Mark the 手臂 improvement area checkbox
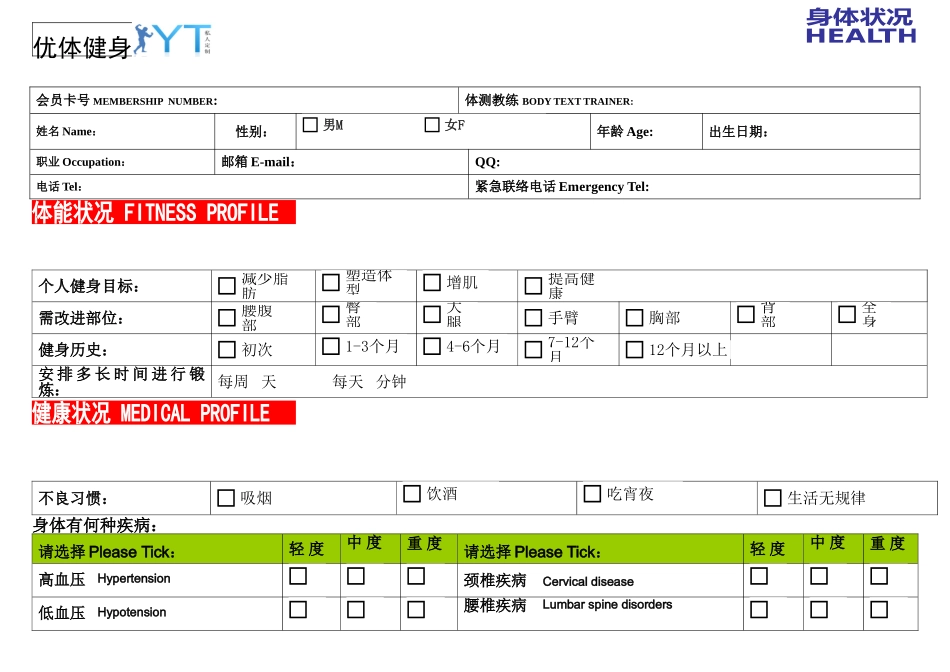Screen dimensions: 950x672 [533, 318]
